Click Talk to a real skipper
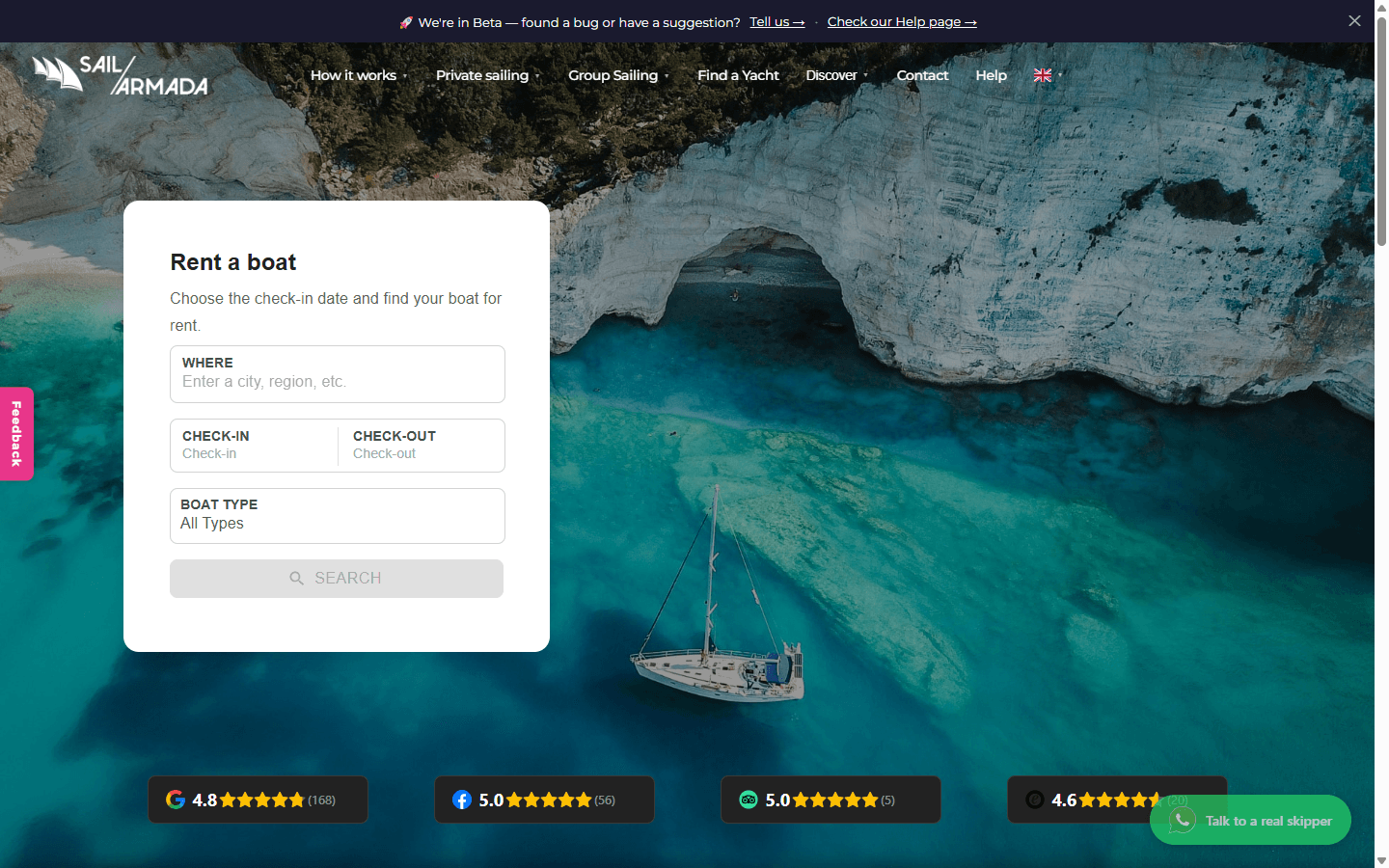This screenshot has height=868, width=1389. (1250, 820)
